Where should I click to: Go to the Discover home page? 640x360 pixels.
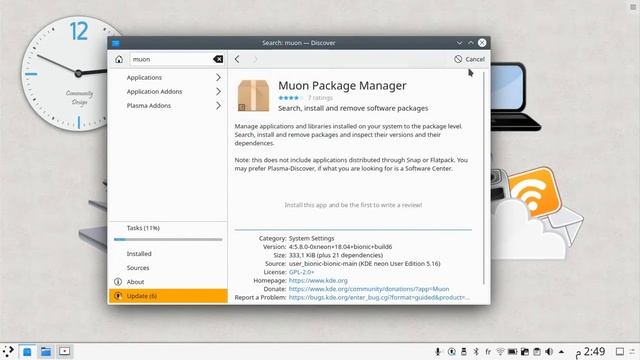coord(119,59)
